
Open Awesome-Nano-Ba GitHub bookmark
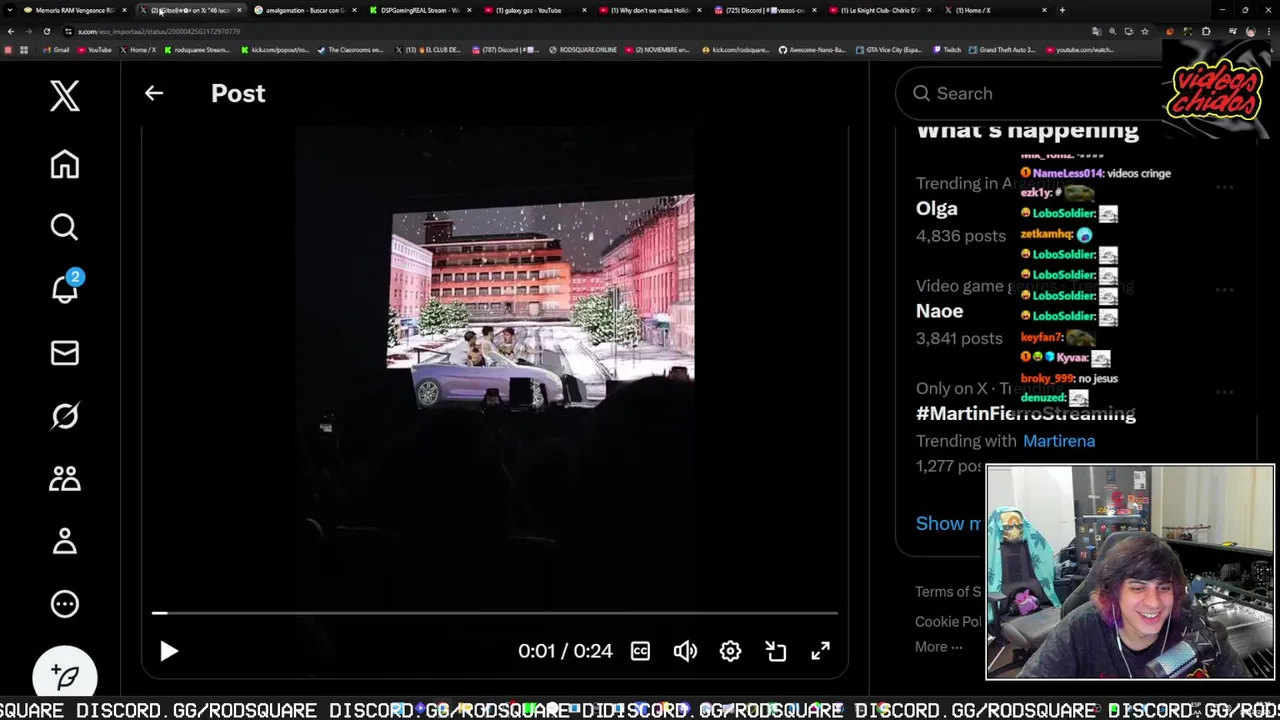tap(812, 50)
